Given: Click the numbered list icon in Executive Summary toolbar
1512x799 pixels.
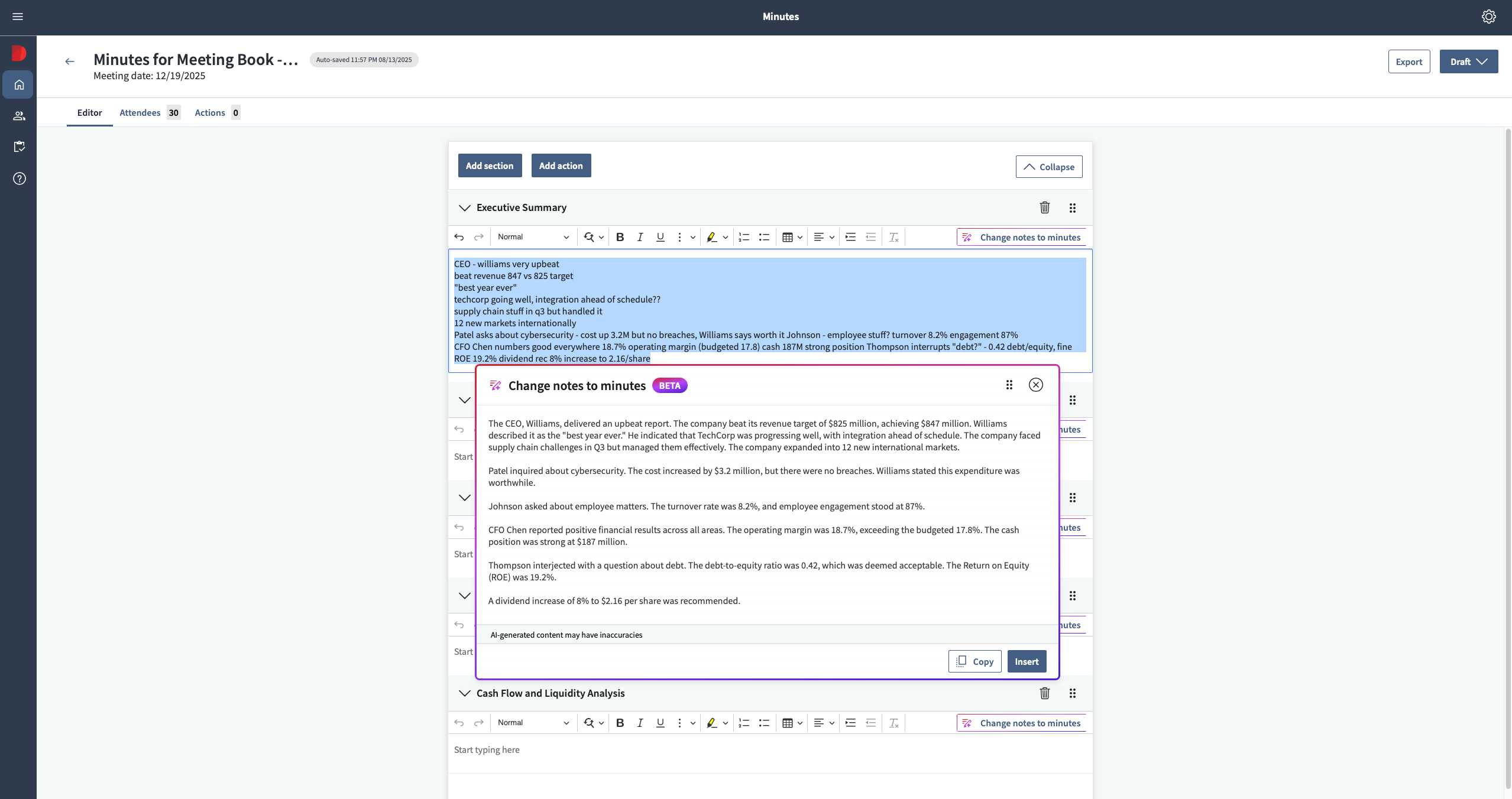Looking at the screenshot, I should [744, 237].
